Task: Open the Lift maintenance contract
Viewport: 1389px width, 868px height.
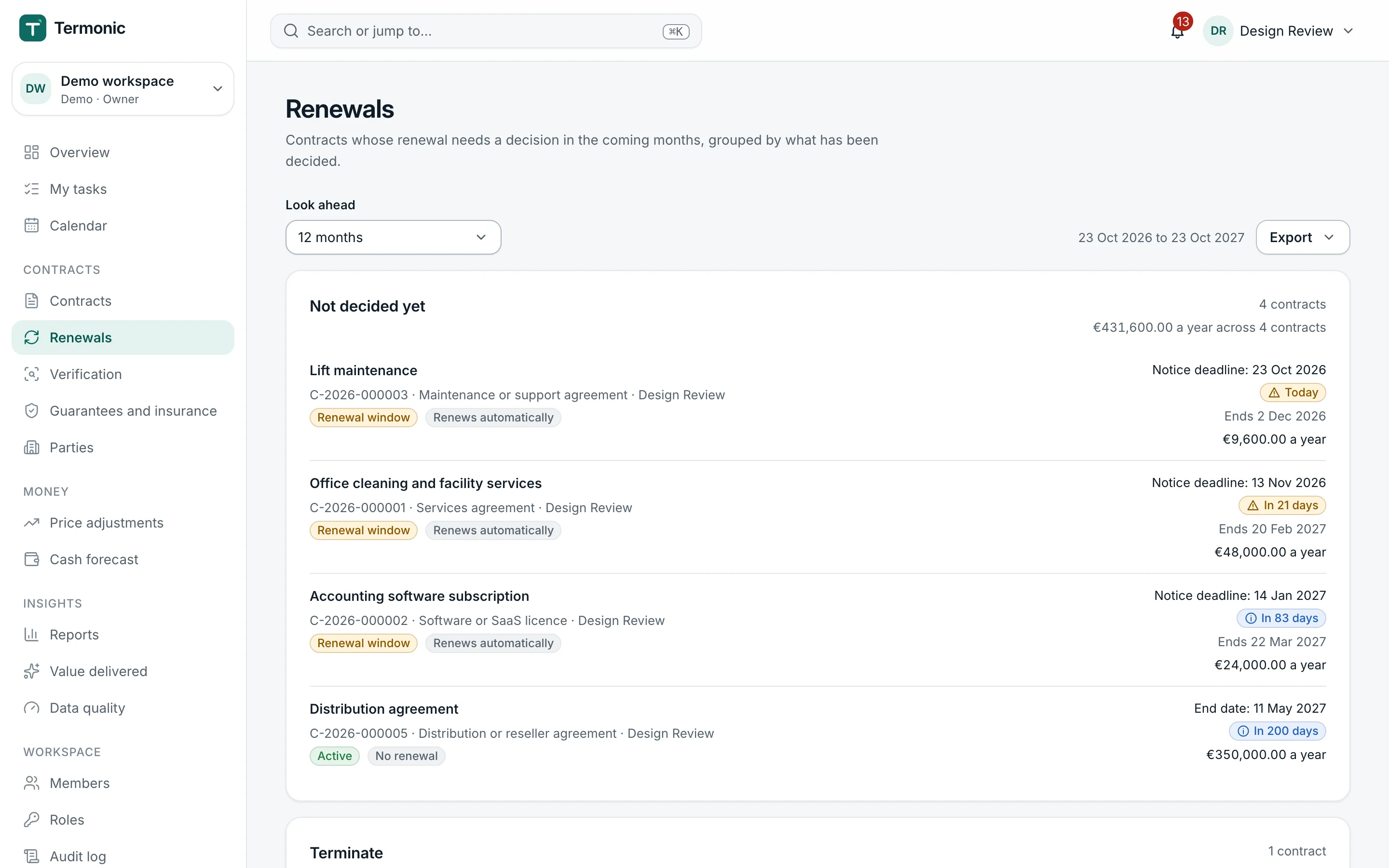Action: (363, 371)
